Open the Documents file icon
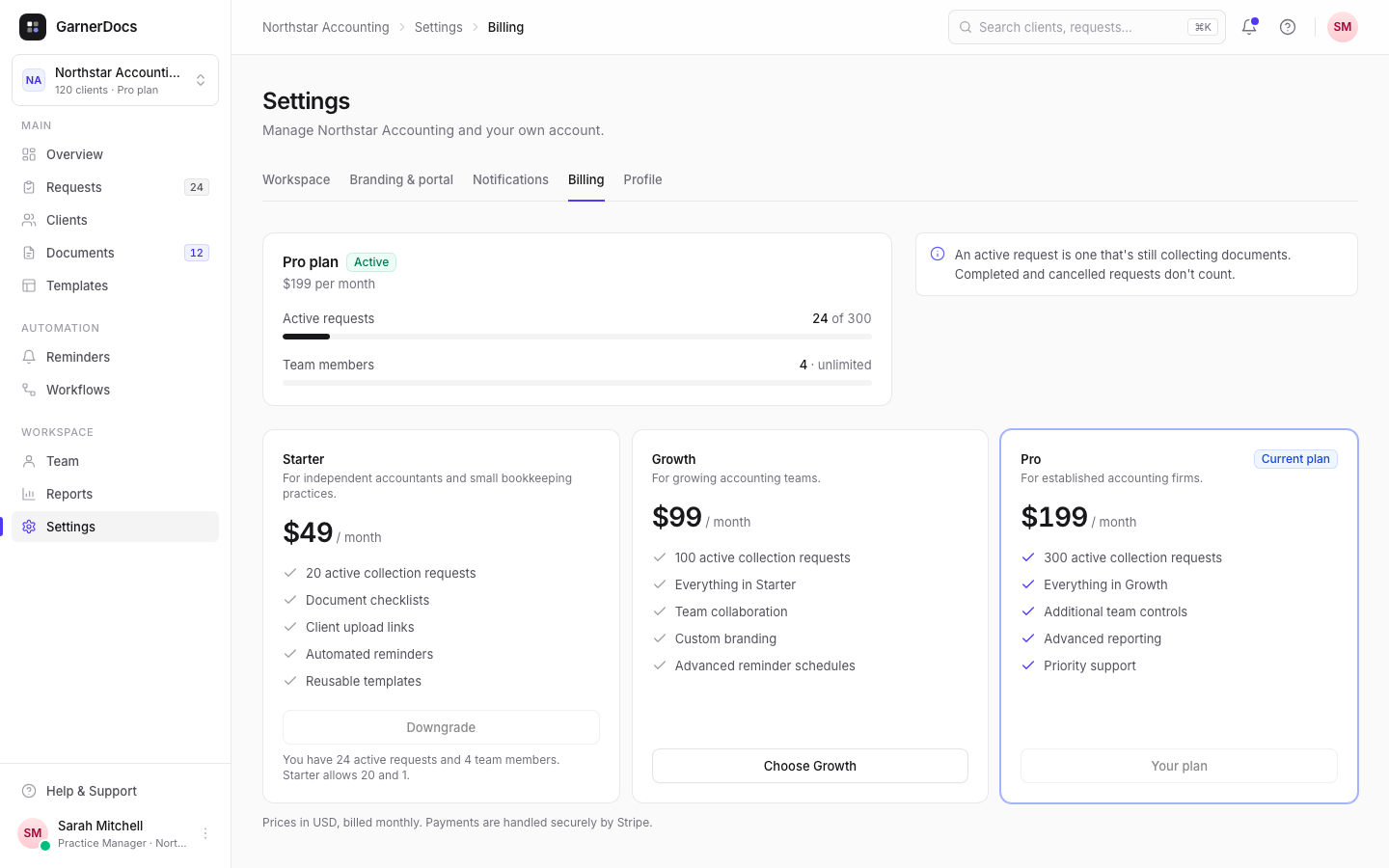 pyautogui.click(x=29, y=253)
